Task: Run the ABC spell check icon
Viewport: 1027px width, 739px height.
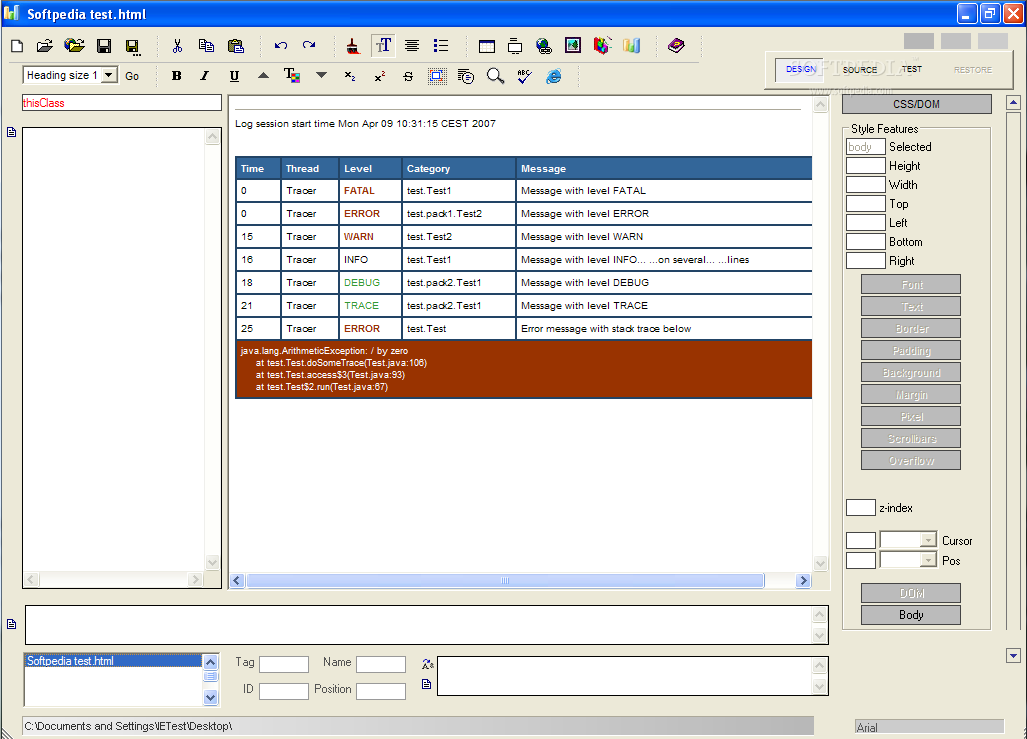Action: click(524, 76)
